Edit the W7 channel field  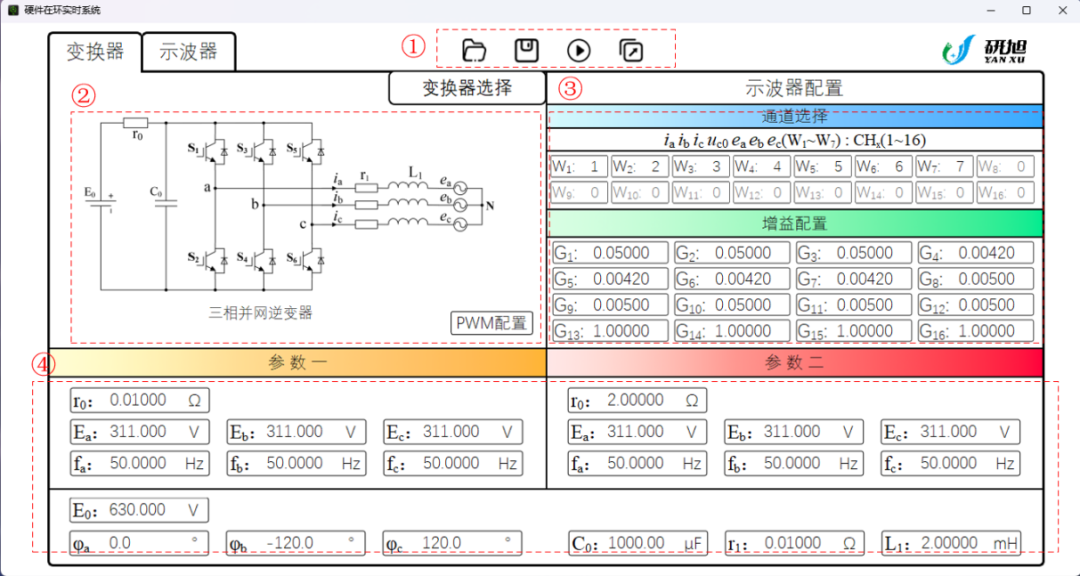point(944,167)
